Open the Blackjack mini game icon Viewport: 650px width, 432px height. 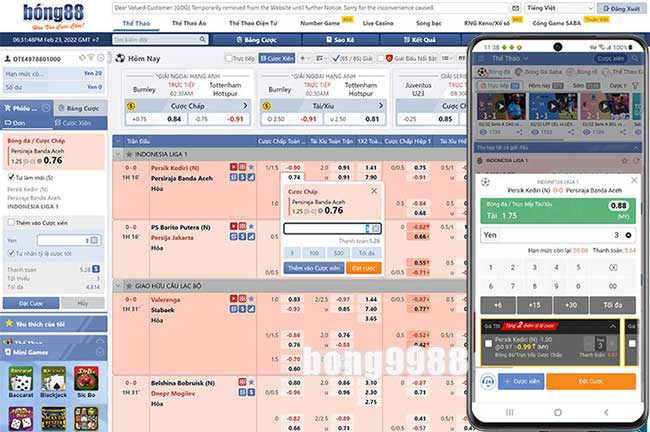pos(53,379)
